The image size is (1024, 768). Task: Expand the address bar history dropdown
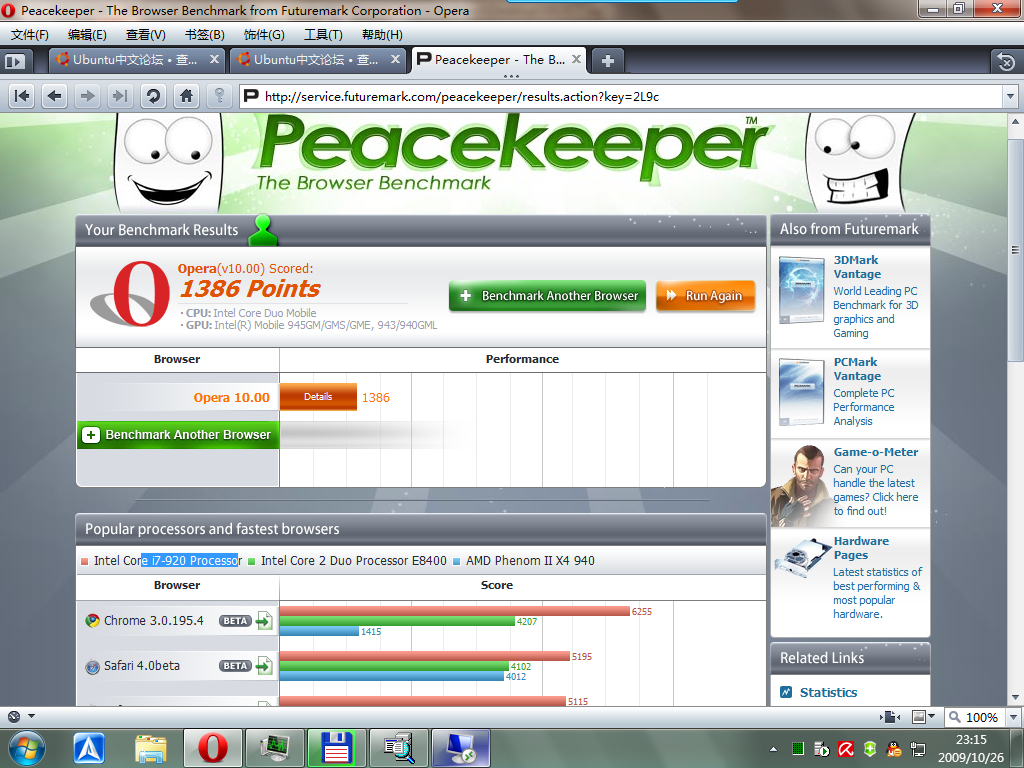1010,97
